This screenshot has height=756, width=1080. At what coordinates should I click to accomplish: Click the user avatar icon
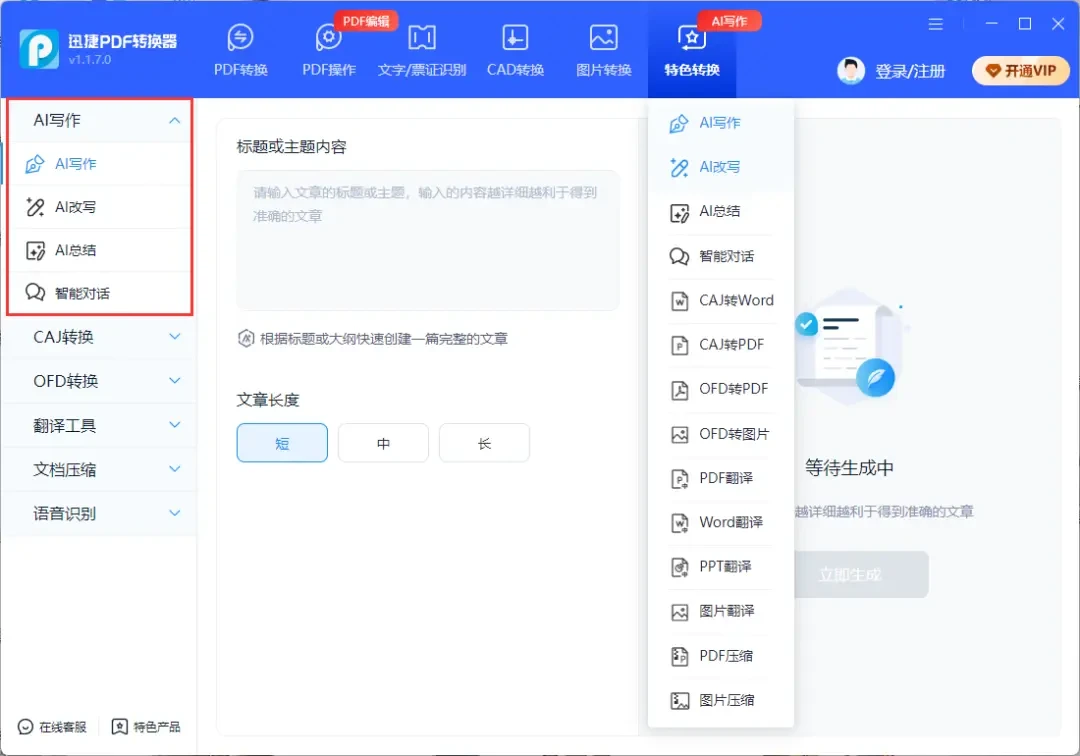851,70
